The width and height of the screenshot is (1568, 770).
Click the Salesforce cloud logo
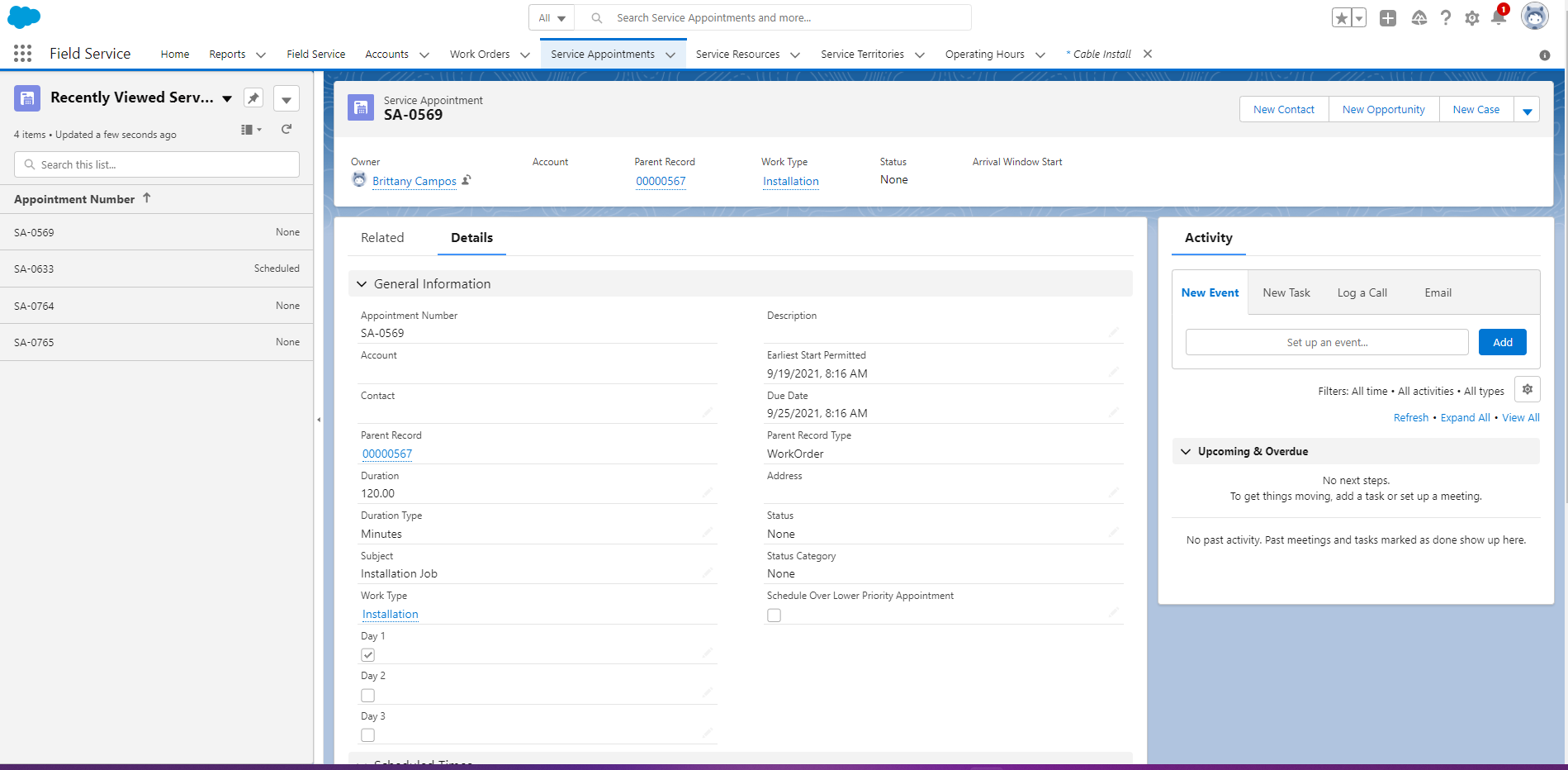pyautogui.click(x=24, y=17)
